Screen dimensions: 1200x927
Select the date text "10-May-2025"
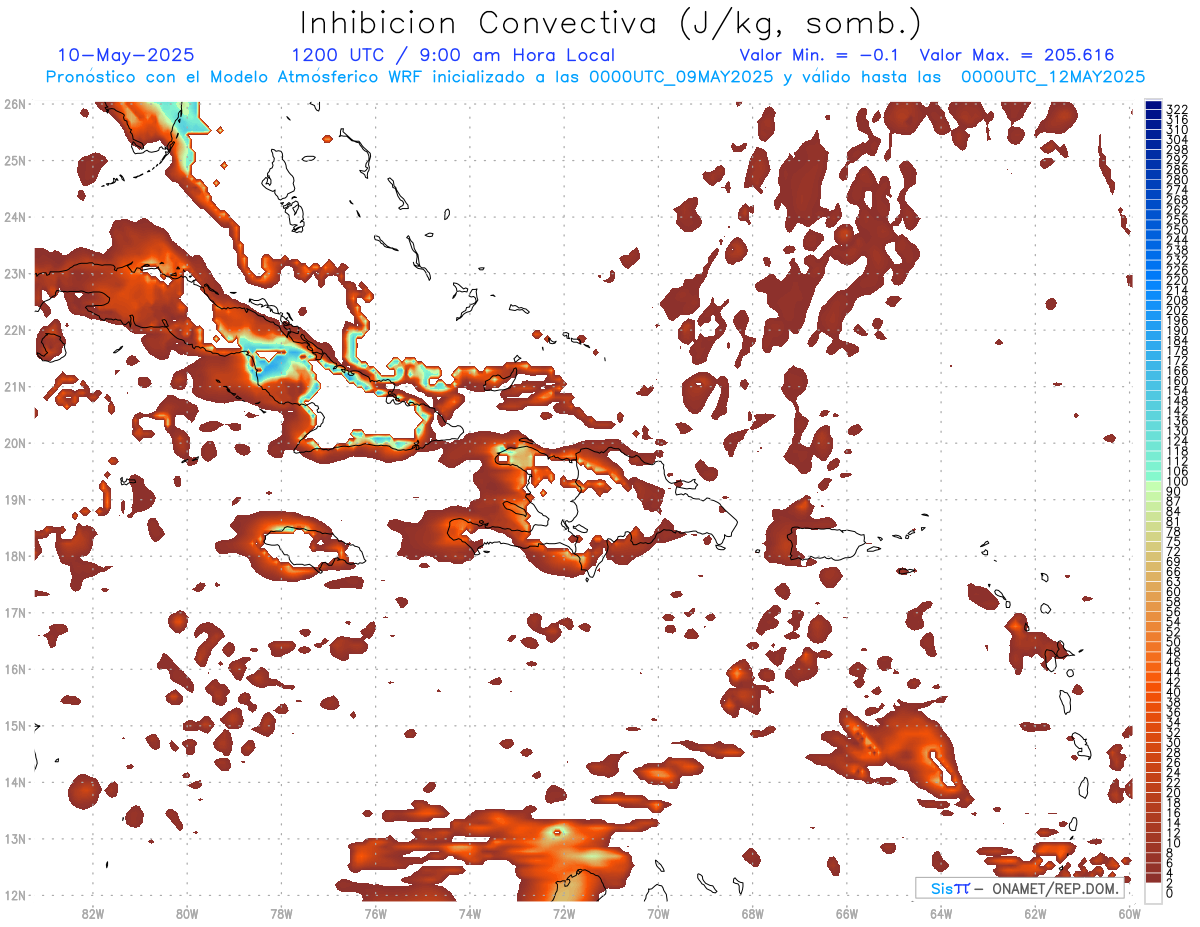pos(126,55)
